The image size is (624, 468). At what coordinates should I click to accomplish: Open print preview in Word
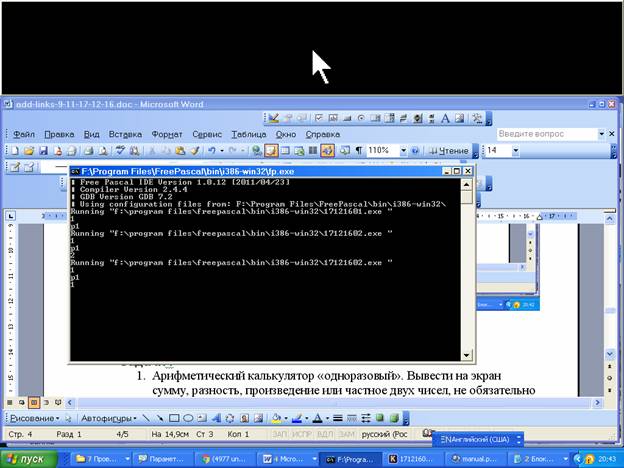point(103,150)
